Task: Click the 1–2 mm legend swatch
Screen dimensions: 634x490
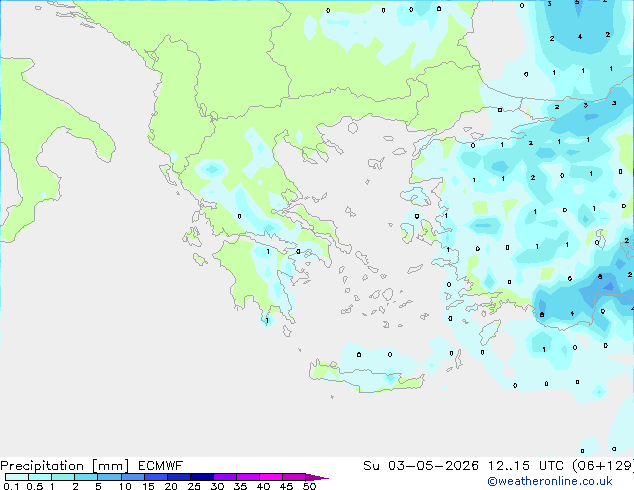Action: click(63, 477)
